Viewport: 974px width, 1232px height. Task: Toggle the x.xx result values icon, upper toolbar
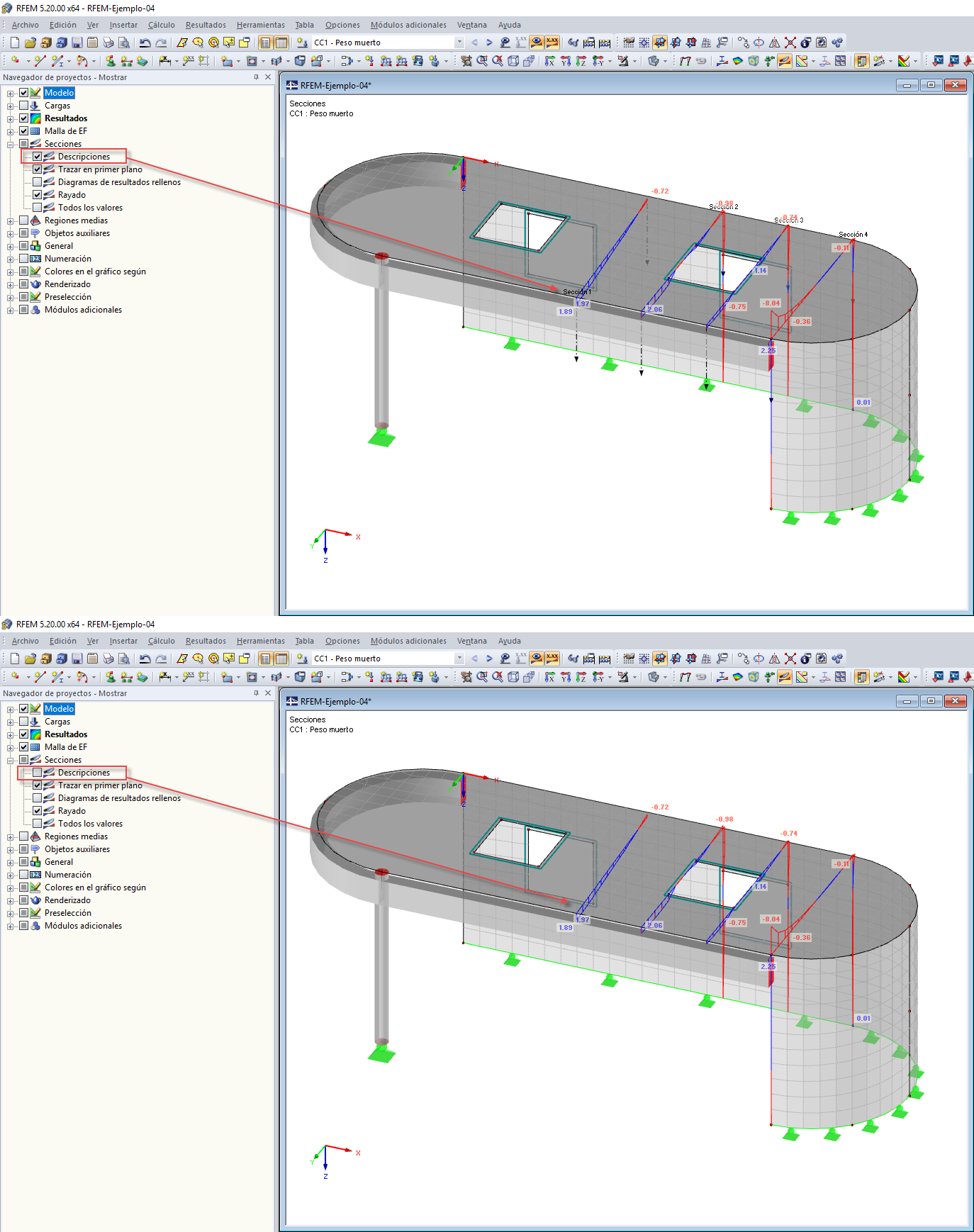click(552, 43)
